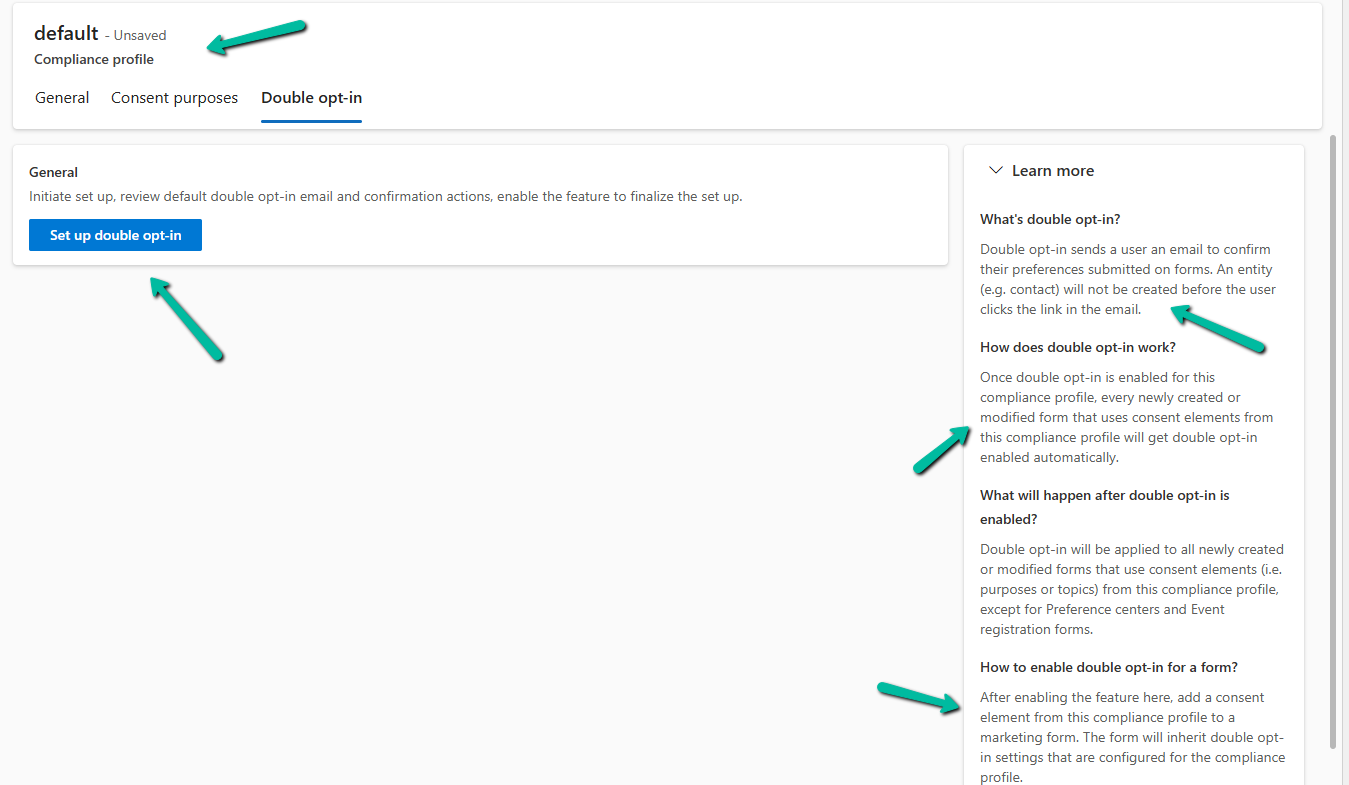Click the Learn more title text
Screen dimensions: 1349x785
click(x=1052, y=170)
